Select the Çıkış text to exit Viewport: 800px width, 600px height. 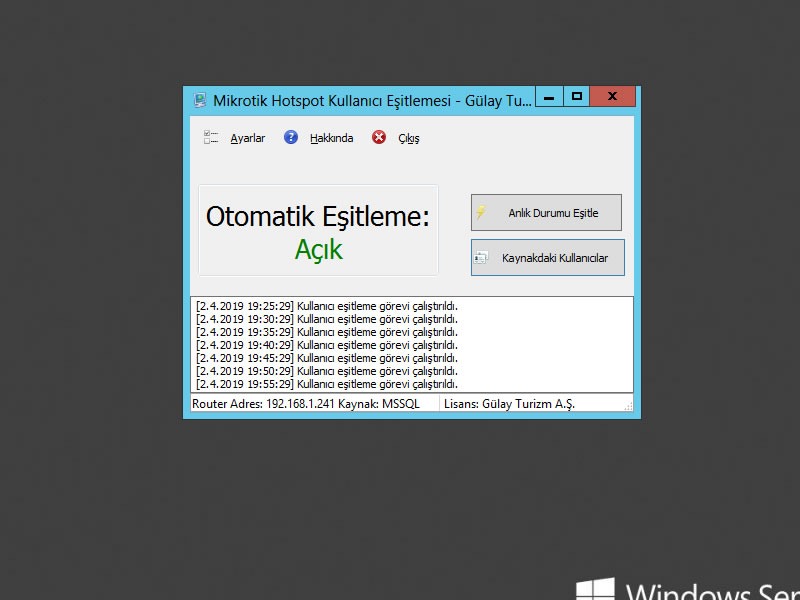409,139
